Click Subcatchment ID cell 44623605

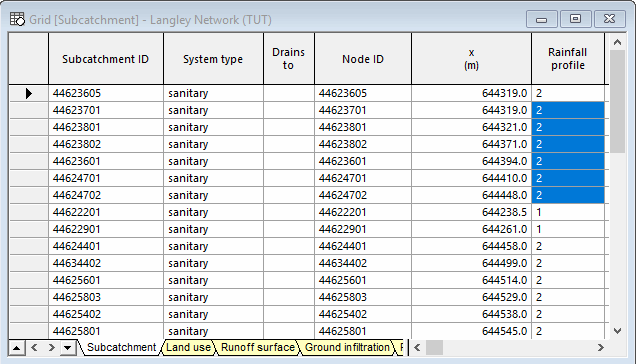point(106,93)
